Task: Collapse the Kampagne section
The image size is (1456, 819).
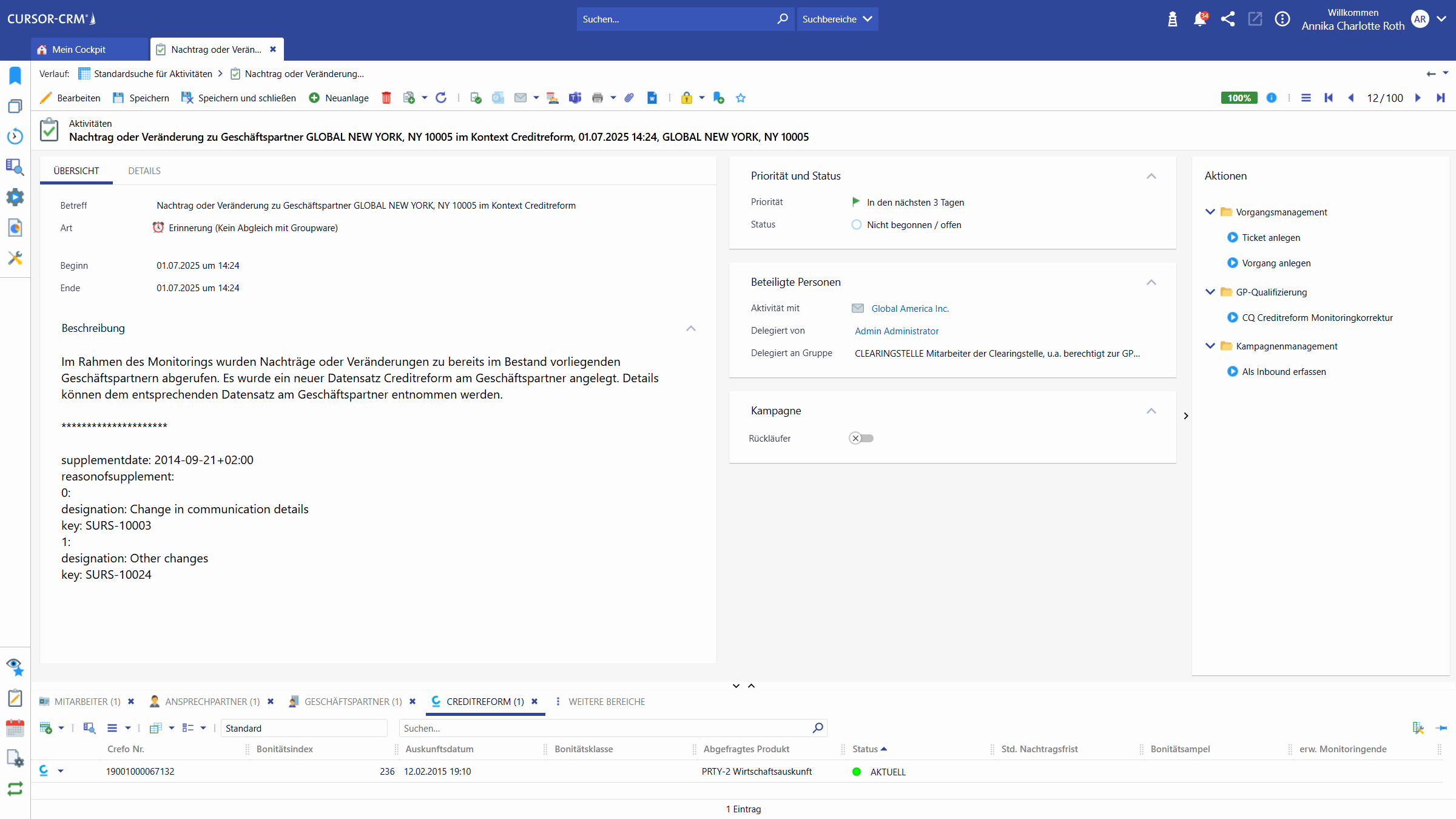Action: [x=1151, y=411]
